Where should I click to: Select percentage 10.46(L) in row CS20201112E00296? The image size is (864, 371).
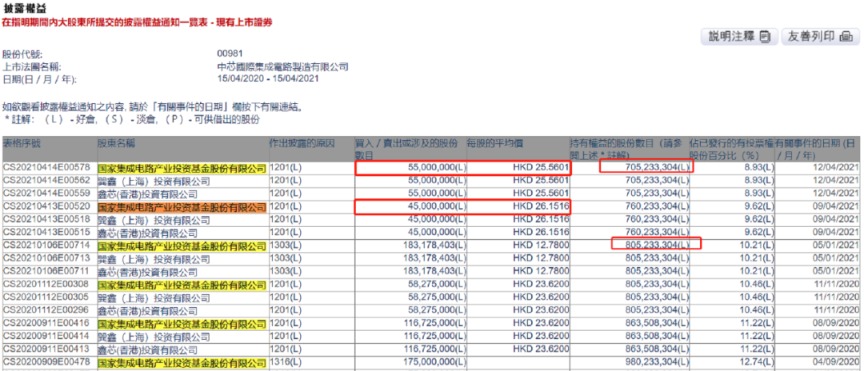coord(758,311)
